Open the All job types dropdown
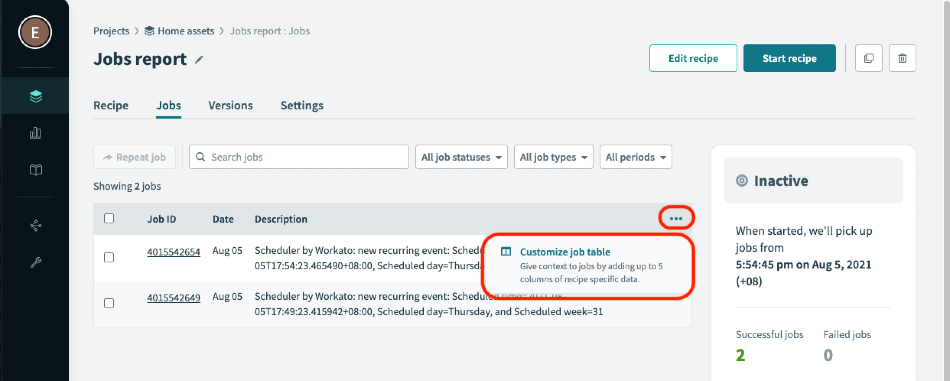Screen dimensions: 950x381 [x=554, y=157]
